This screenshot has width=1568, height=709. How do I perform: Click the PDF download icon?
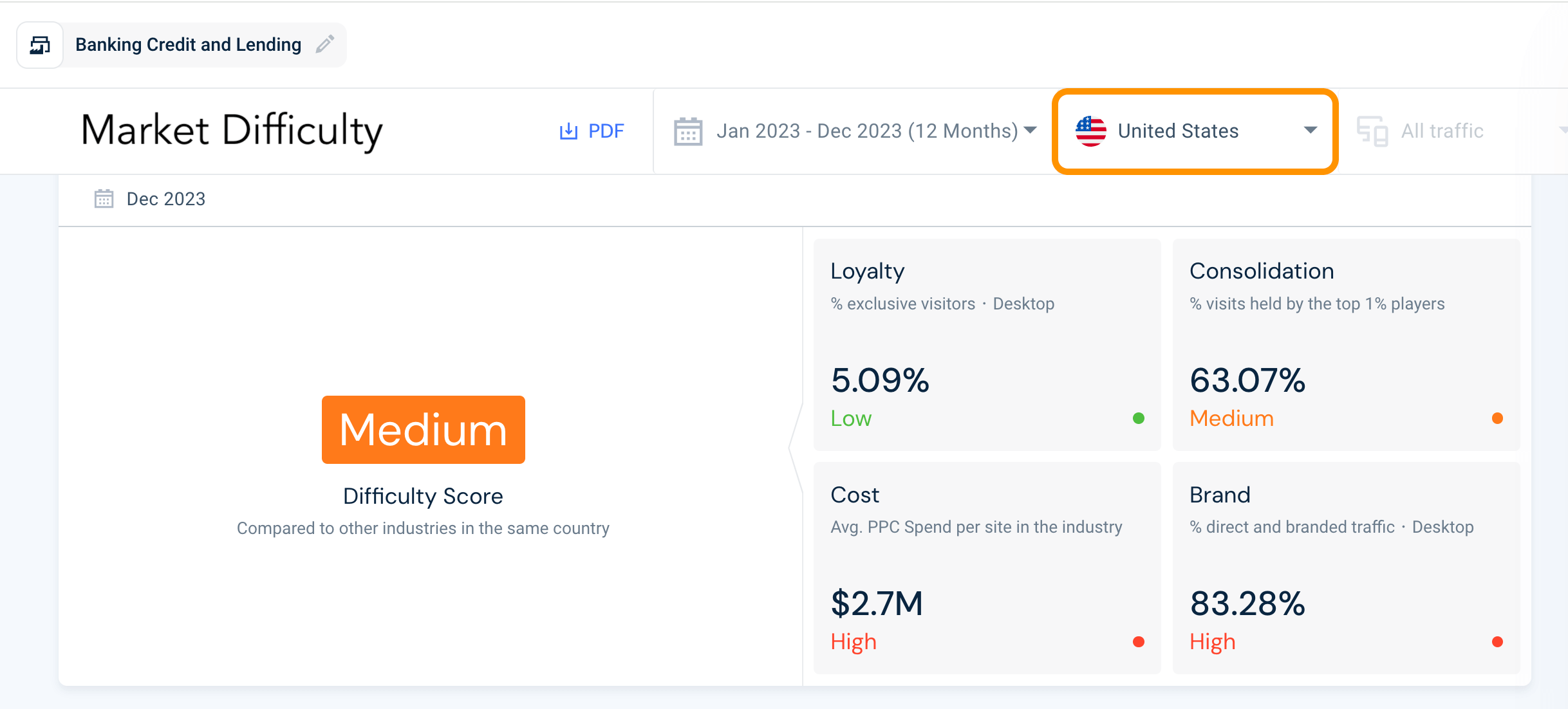click(x=568, y=130)
